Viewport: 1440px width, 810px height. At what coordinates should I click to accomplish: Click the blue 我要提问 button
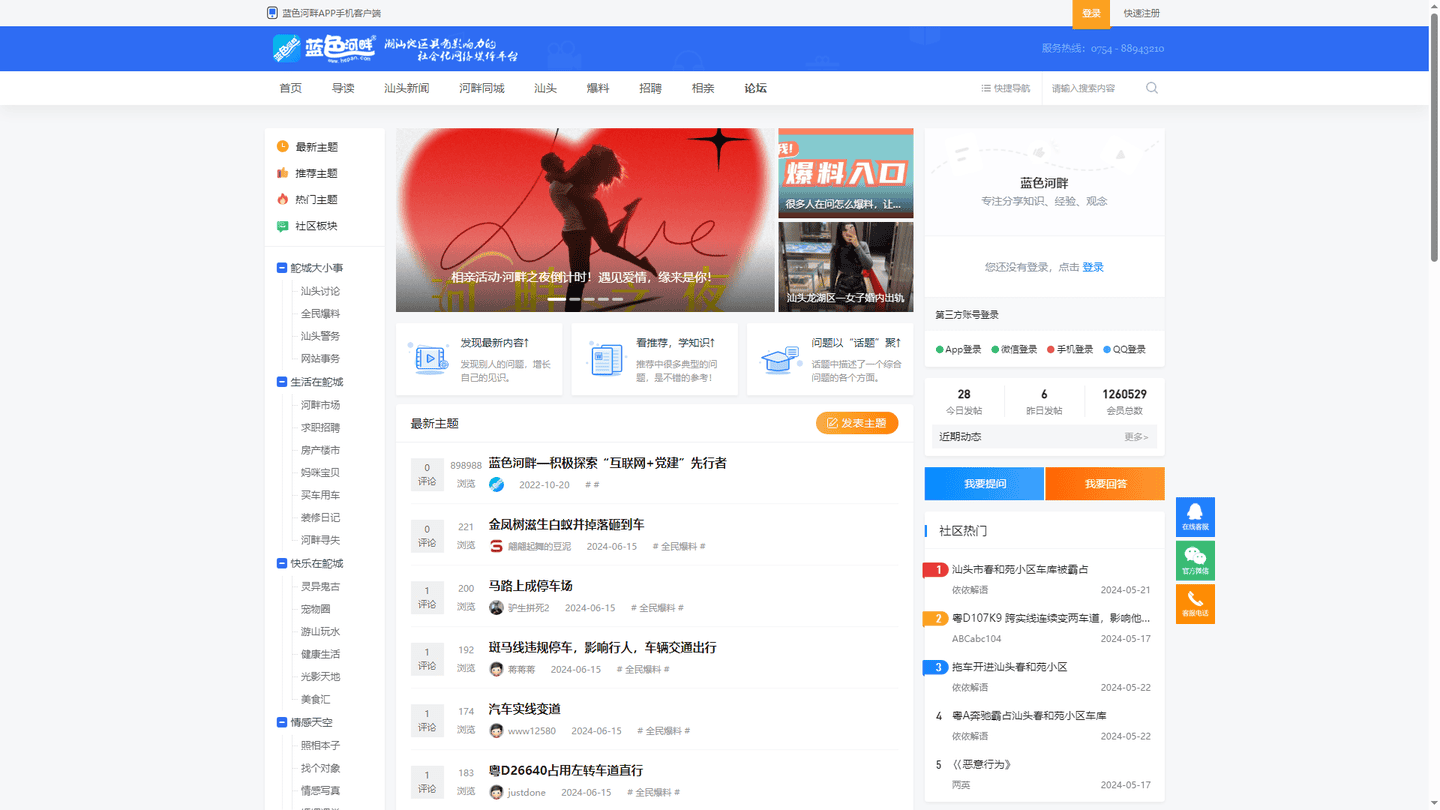coord(984,483)
